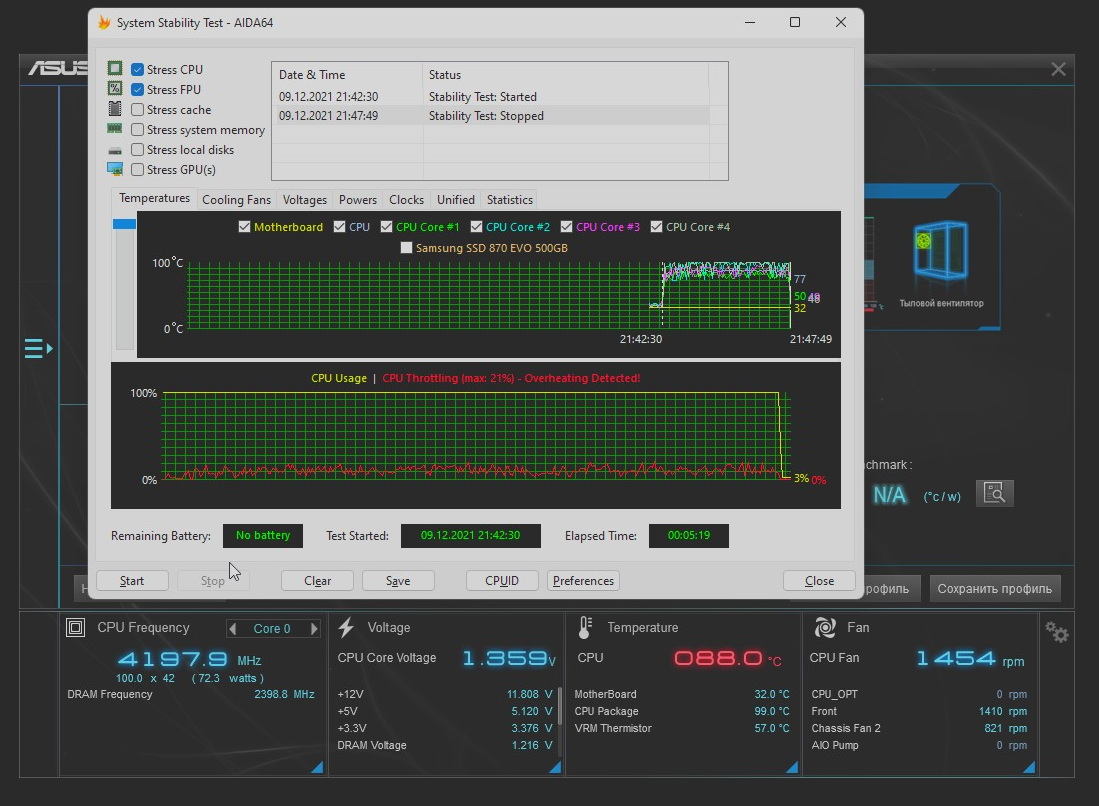
Task: Click the Test Started timestamp field
Action: click(x=470, y=535)
